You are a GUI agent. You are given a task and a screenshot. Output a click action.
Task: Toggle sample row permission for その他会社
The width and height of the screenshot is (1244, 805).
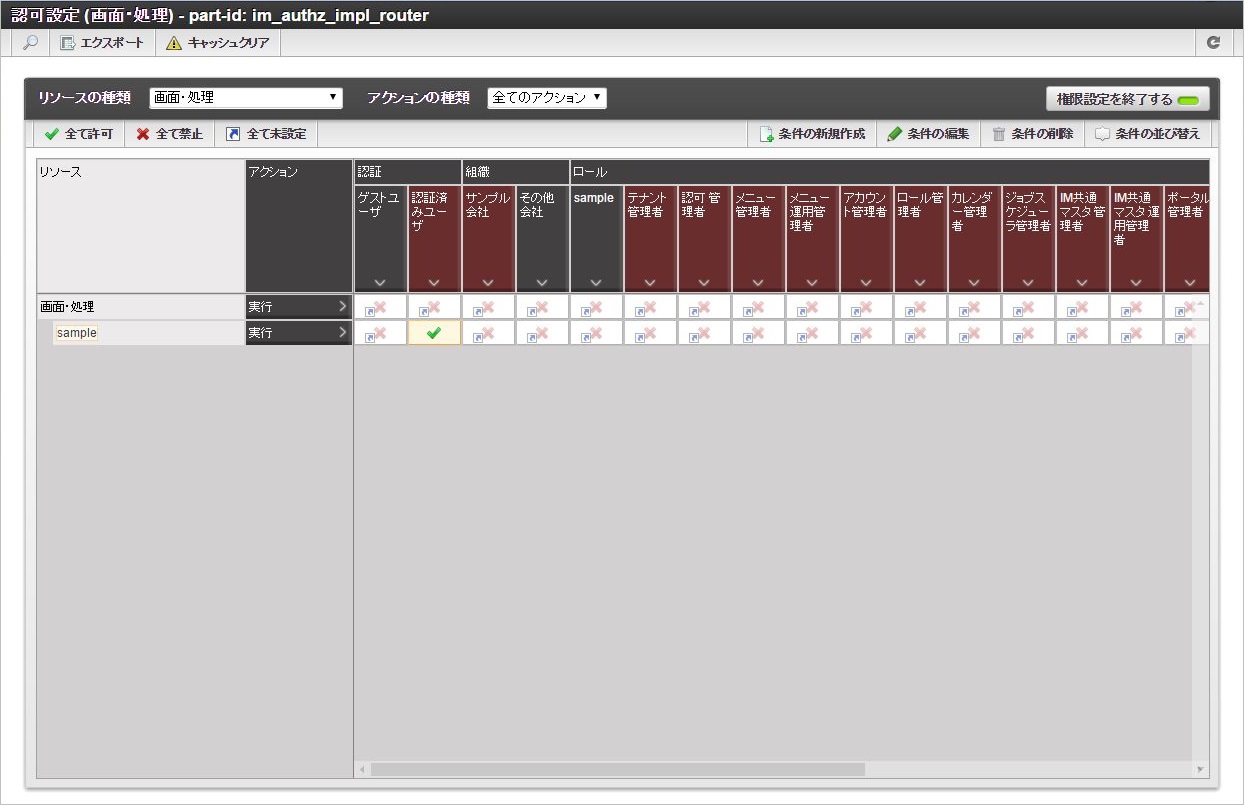click(x=542, y=333)
